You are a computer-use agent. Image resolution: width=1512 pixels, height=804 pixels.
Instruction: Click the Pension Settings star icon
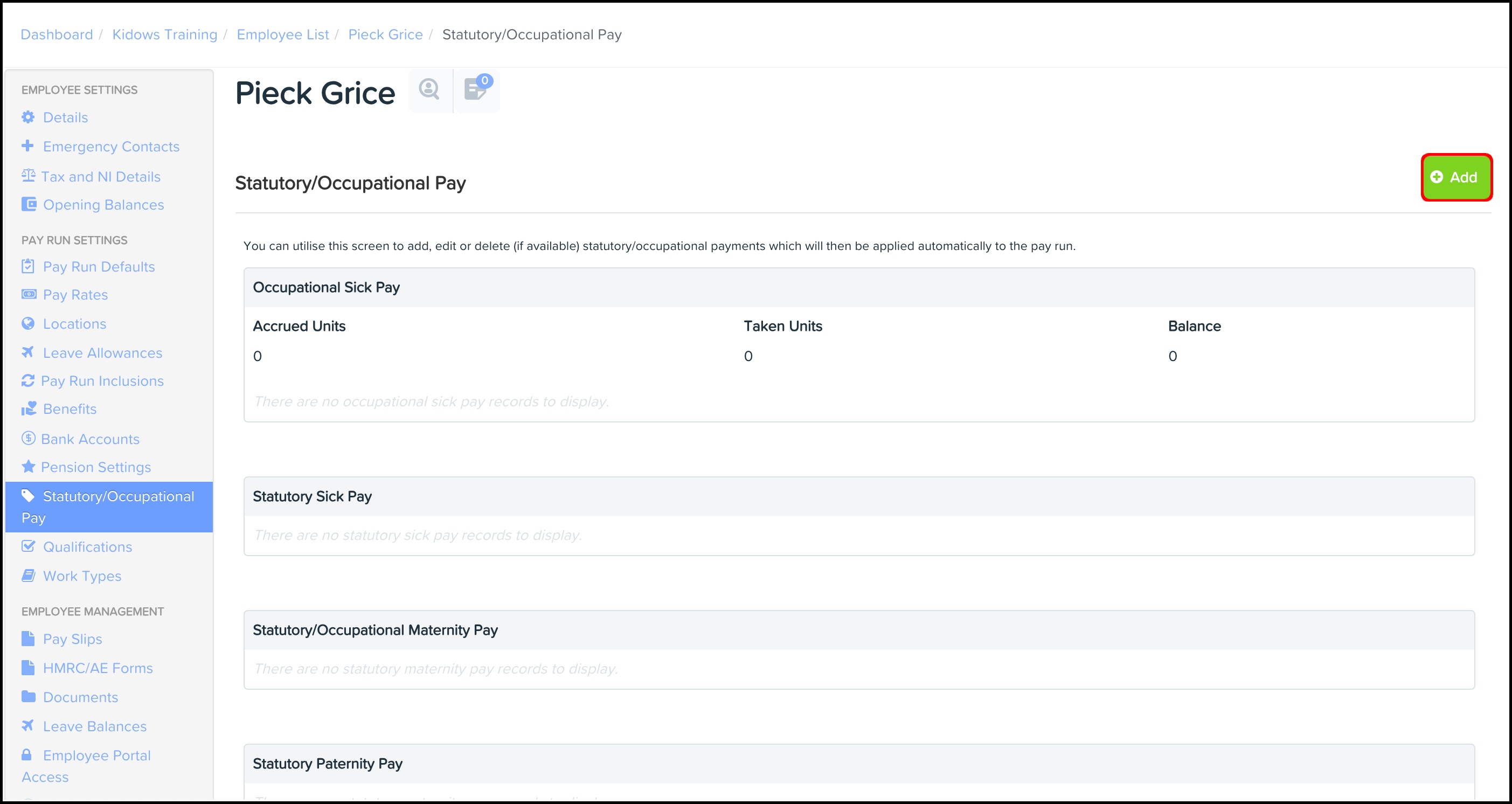(x=27, y=467)
